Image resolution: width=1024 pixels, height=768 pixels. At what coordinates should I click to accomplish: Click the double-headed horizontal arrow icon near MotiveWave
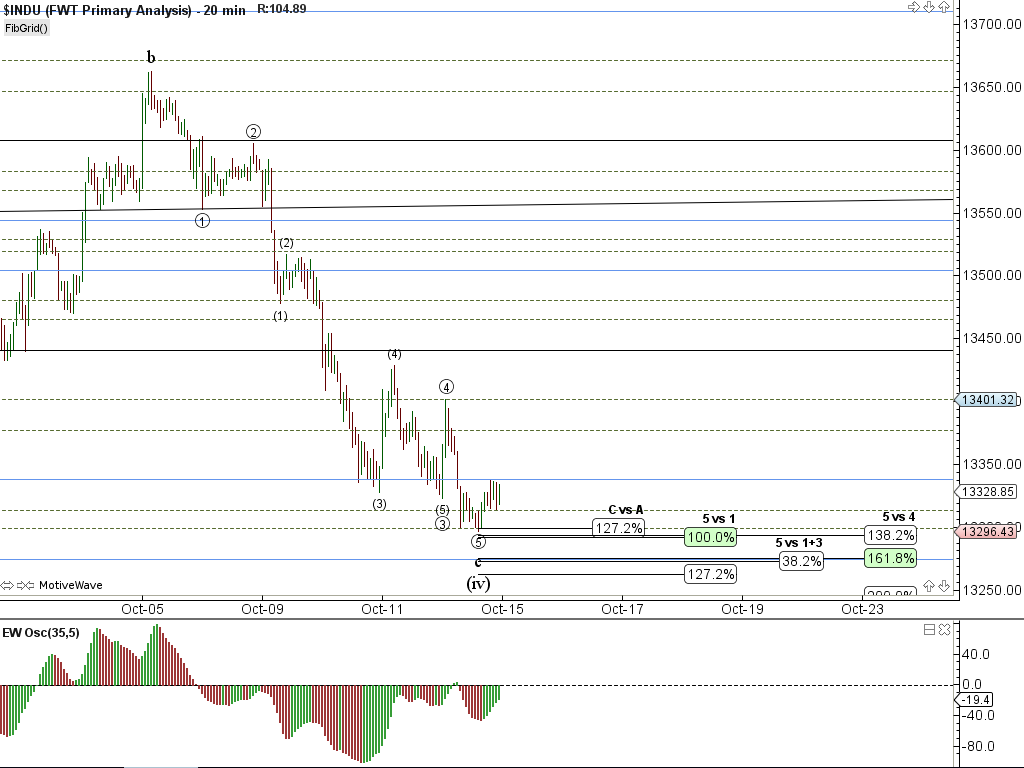[8, 585]
